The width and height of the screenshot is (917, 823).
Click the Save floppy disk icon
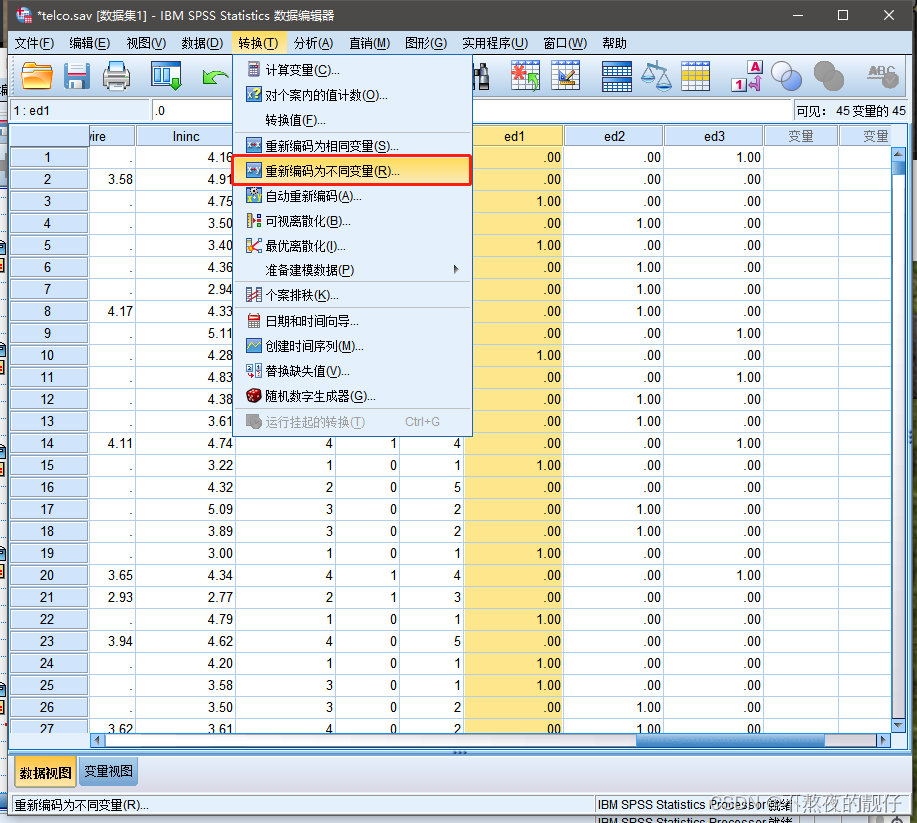[x=77, y=76]
